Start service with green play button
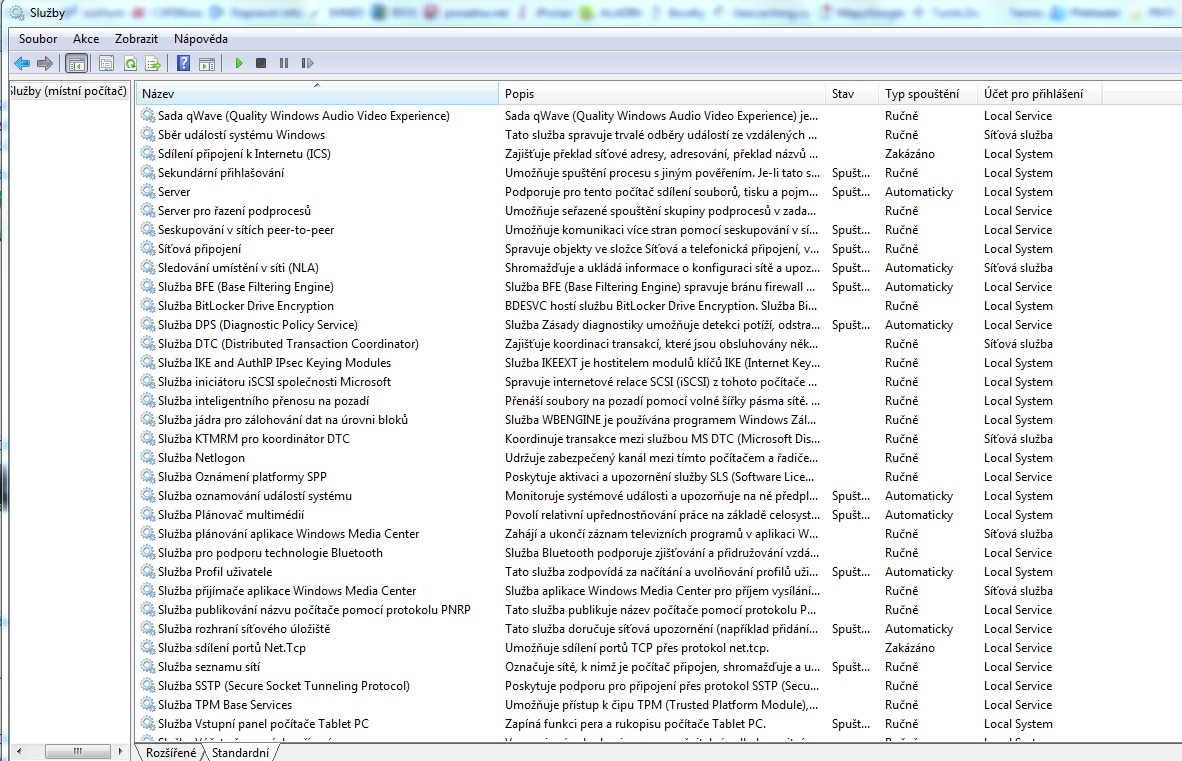1182x761 pixels. pos(239,63)
